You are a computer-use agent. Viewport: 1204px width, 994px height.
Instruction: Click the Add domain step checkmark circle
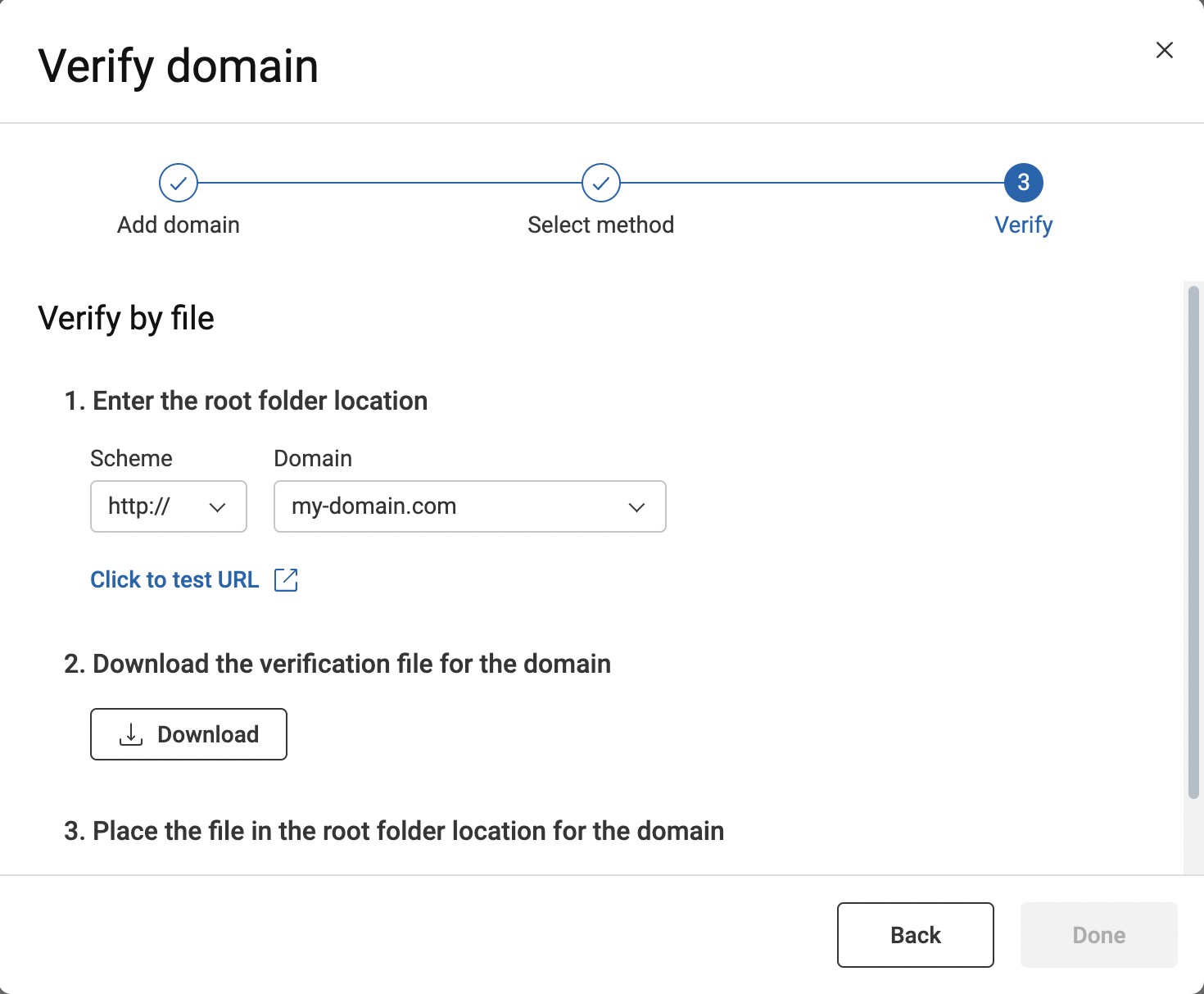tap(179, 183)
